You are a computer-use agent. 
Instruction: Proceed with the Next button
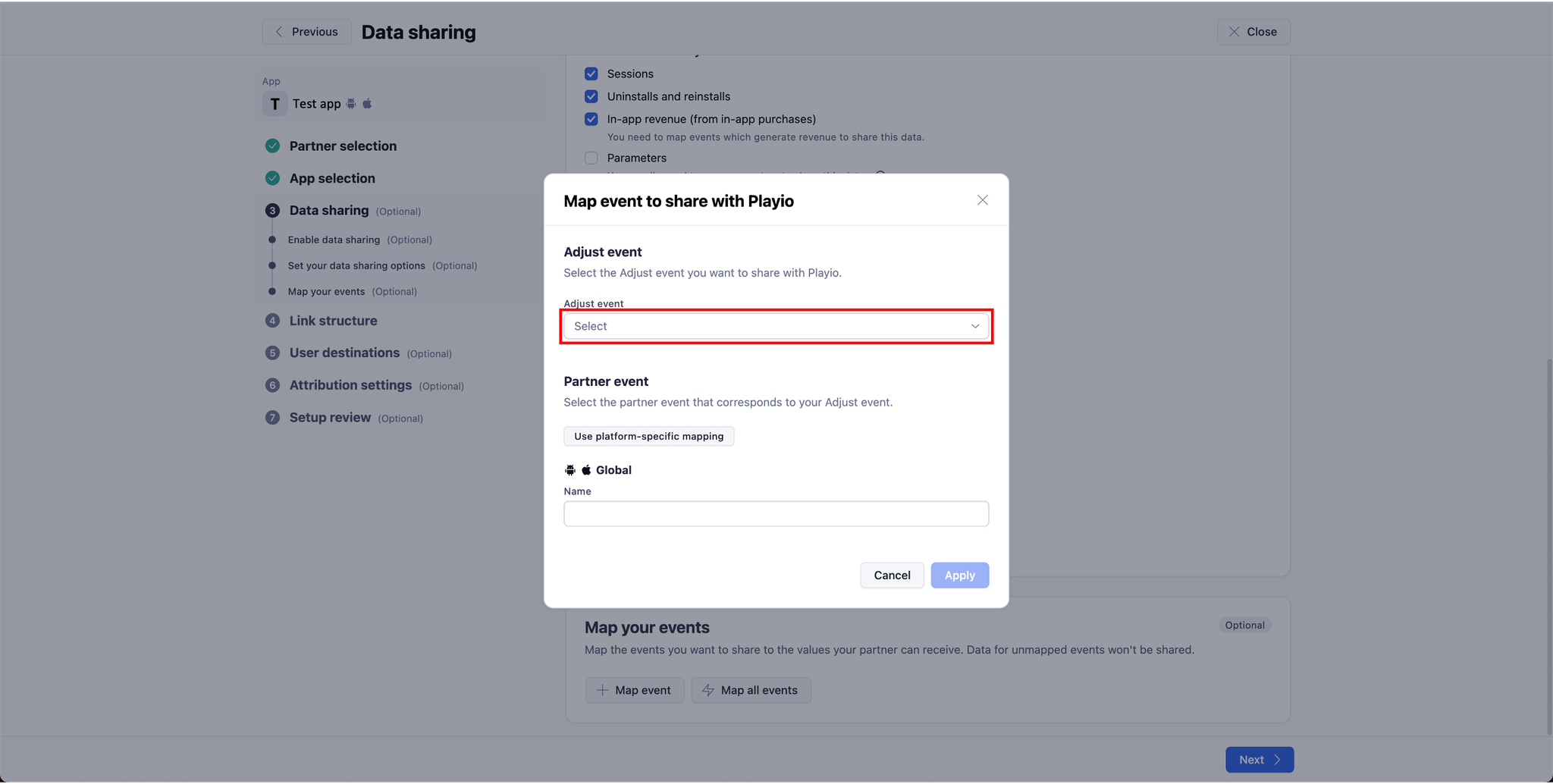click(x=1260, y=760)
